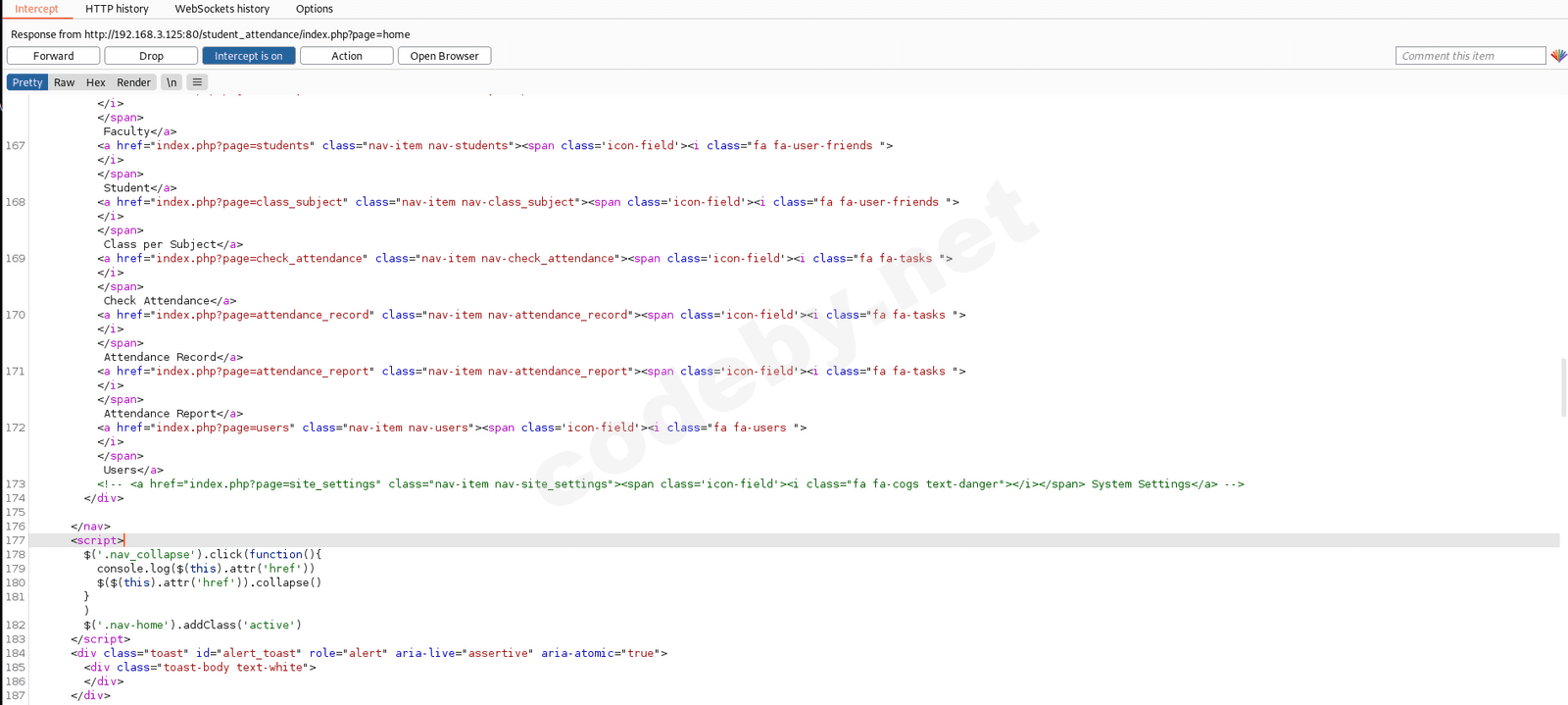Toggle the Intercept is on button
Viewport: 1568px width, 705px height.
[x=249, y=56]
